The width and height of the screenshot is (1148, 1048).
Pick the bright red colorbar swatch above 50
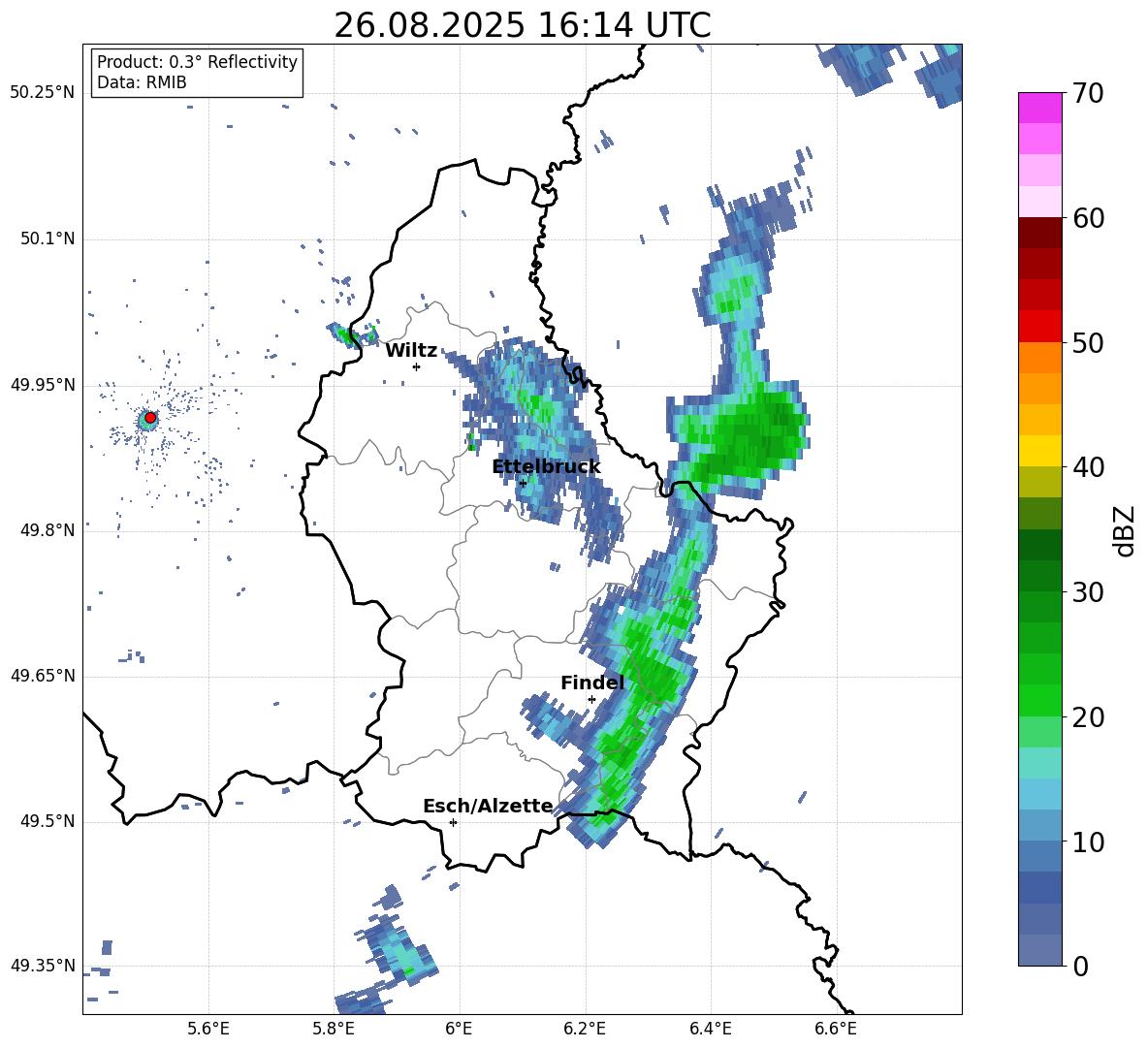tap(1039, 327)
